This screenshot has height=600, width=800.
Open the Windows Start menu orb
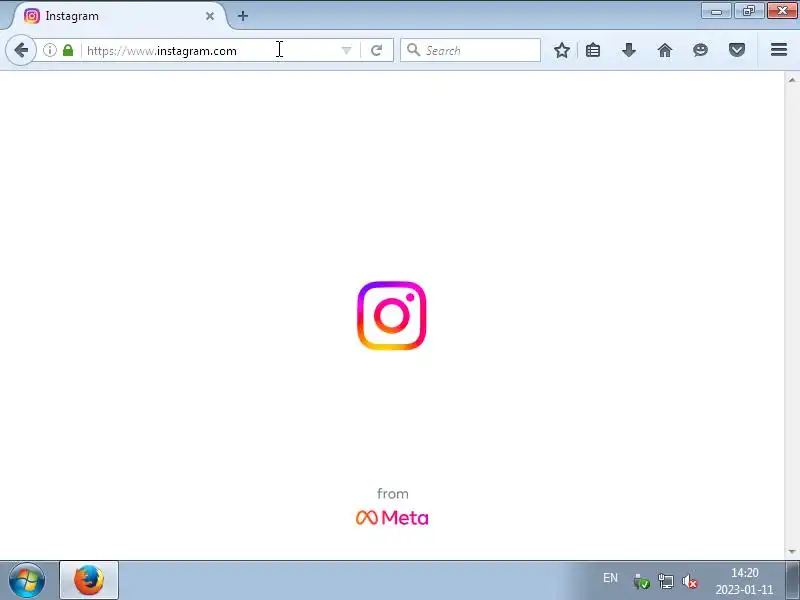[x=27, y=580]
